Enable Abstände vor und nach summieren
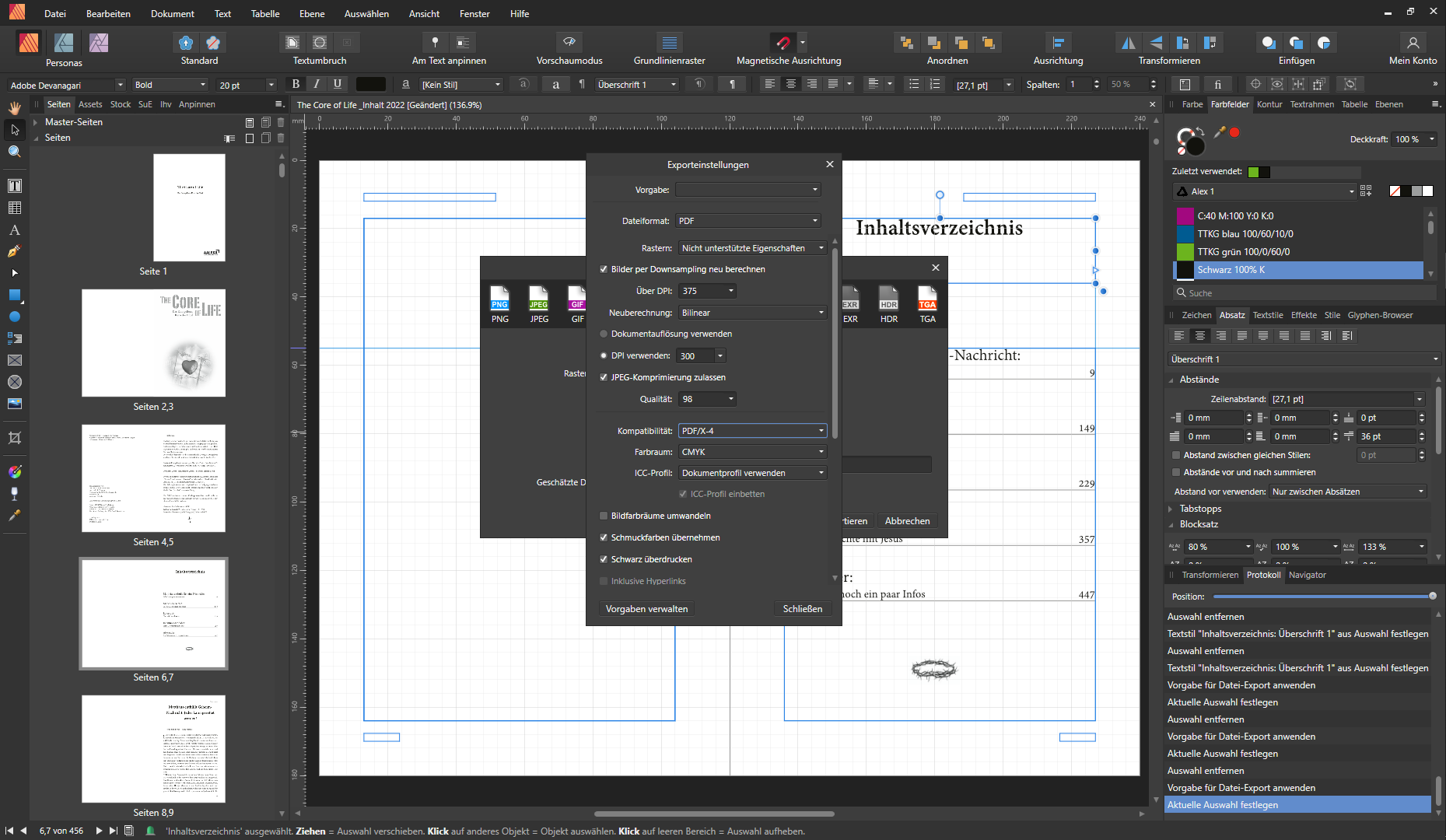The width and height of the screenshot is (1446, 840). 1176,472
